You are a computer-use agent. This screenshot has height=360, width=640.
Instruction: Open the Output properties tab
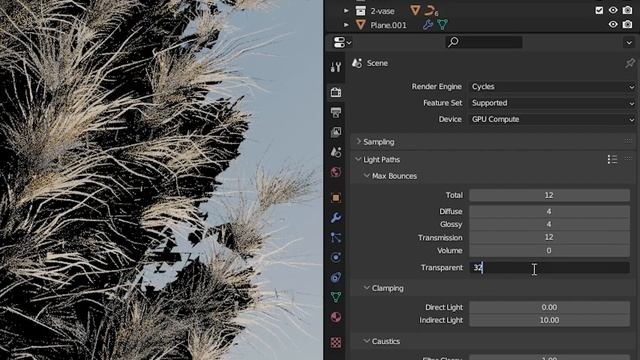(336, 112)
